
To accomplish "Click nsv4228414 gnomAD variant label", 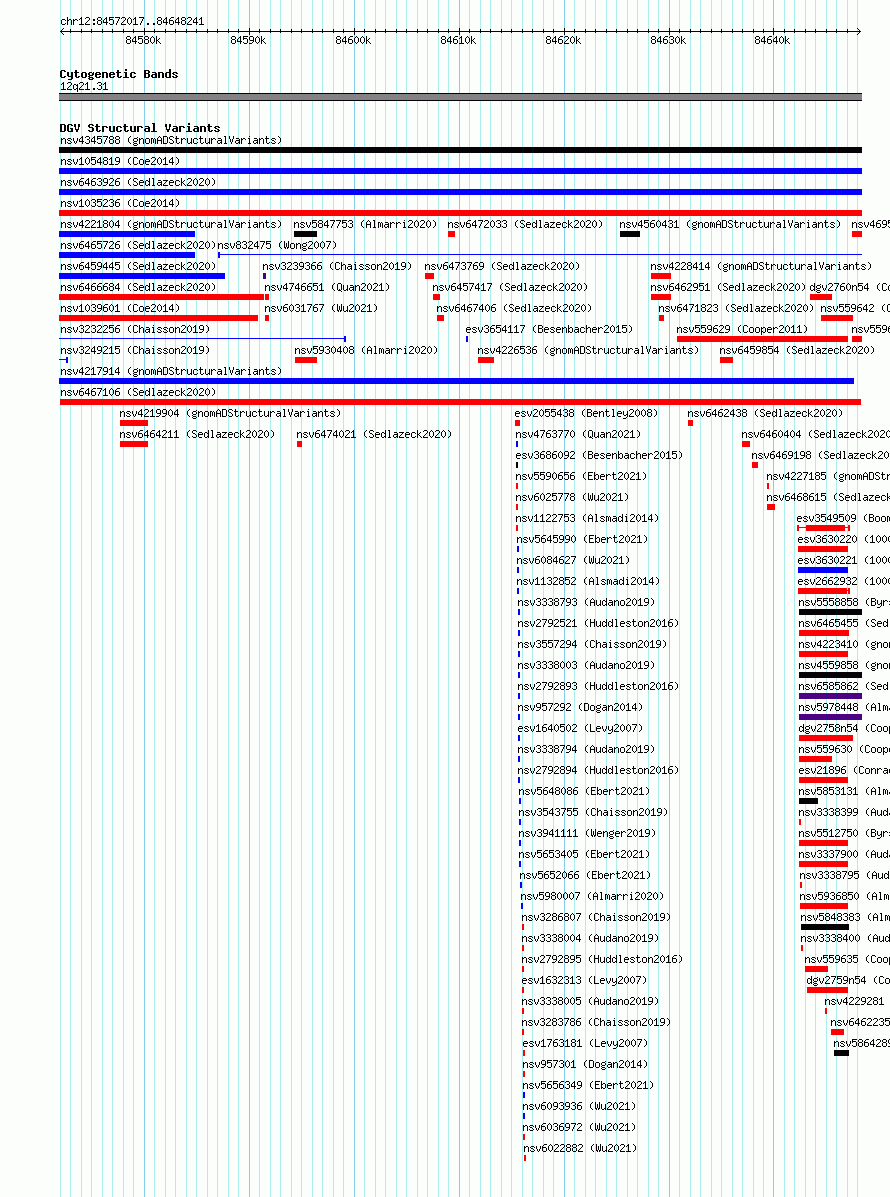I will coord(761,266).
